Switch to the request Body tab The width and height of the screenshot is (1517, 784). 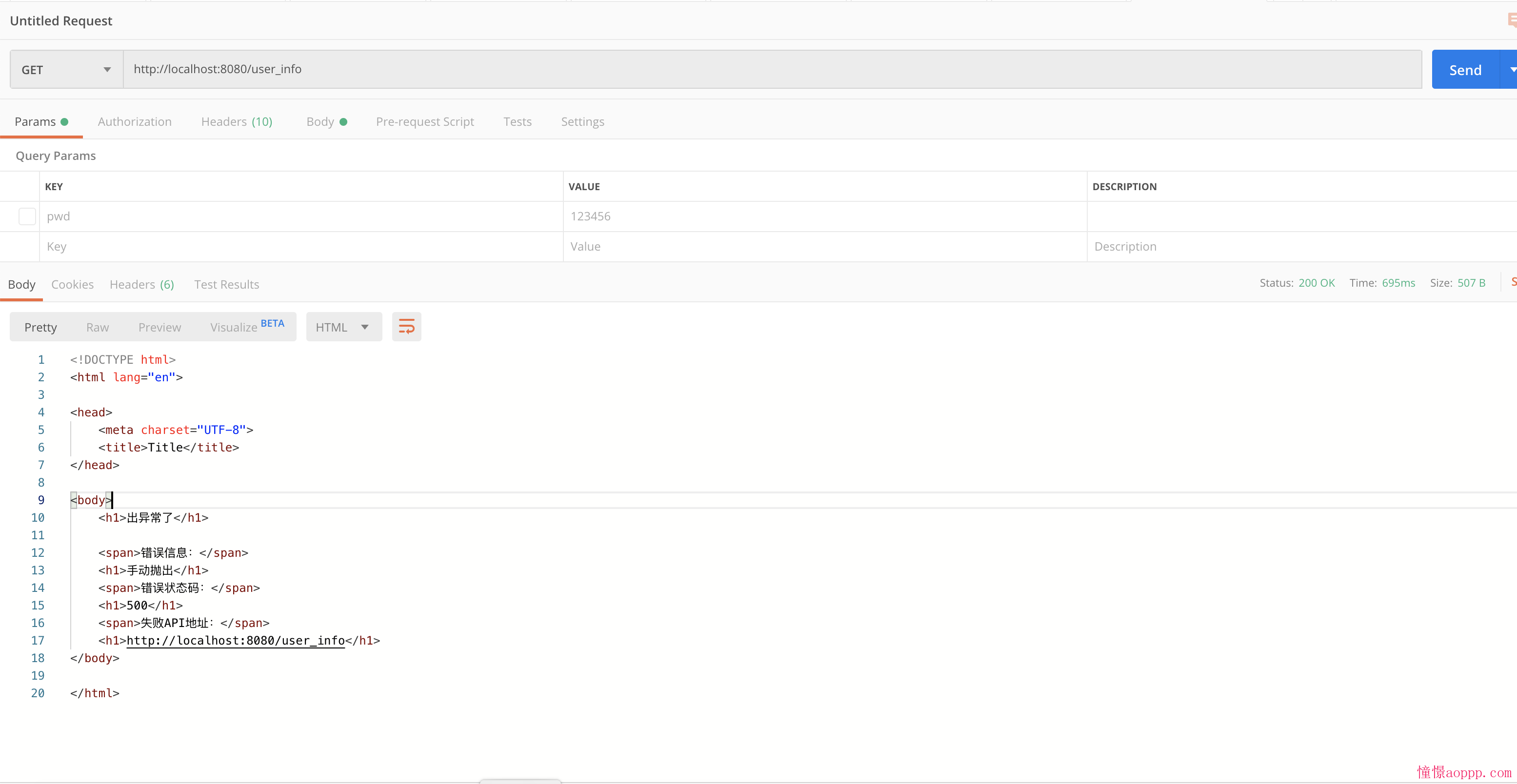click(x=327, y=121)
